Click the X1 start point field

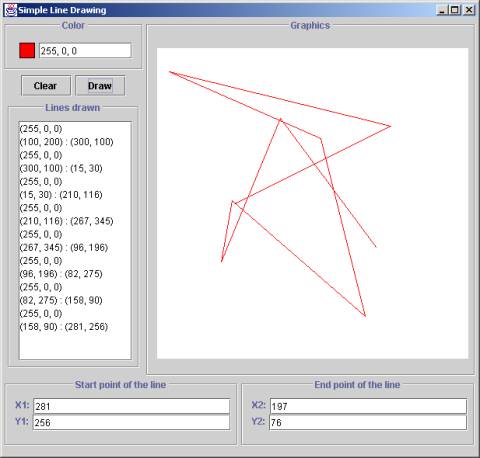click(131, 406)
